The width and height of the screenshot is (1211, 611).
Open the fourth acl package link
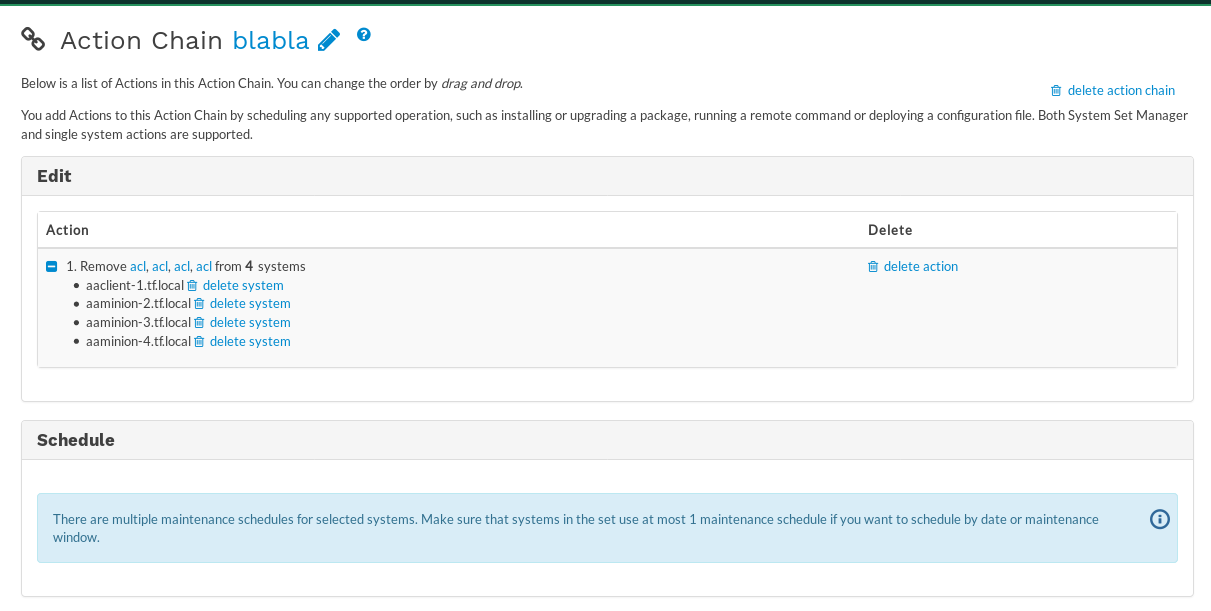[x=204, y=266]
